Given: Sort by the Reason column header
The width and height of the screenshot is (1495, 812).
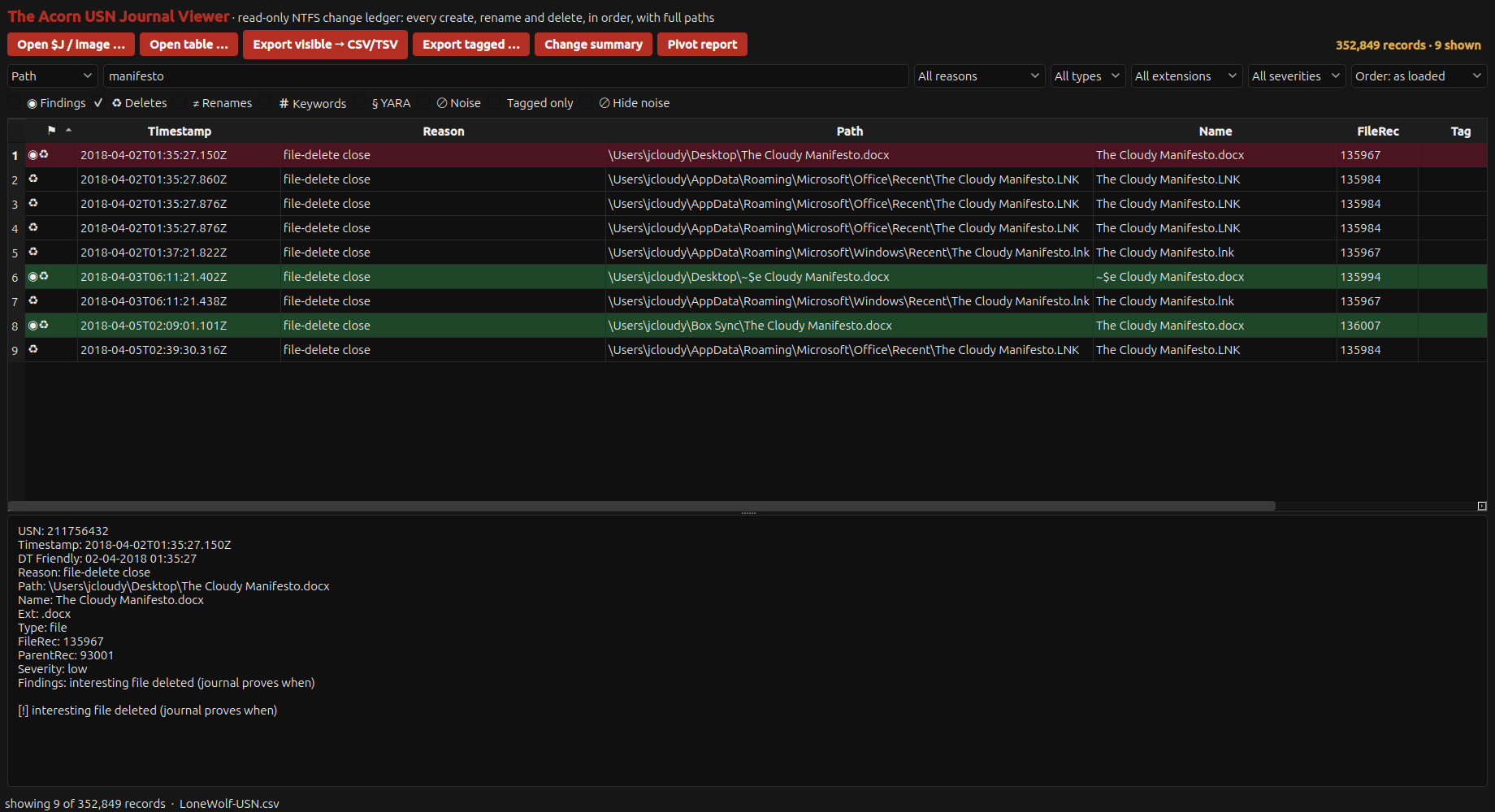Looking at the screenshot, I should [444, 131].
